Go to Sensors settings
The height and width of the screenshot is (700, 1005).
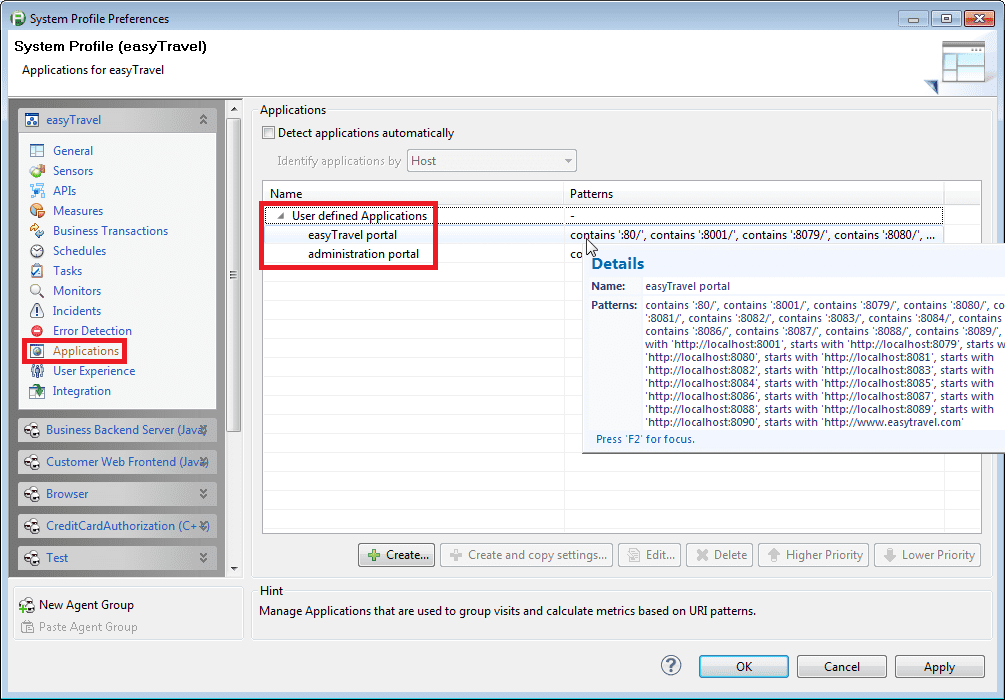tap(73, 171)
